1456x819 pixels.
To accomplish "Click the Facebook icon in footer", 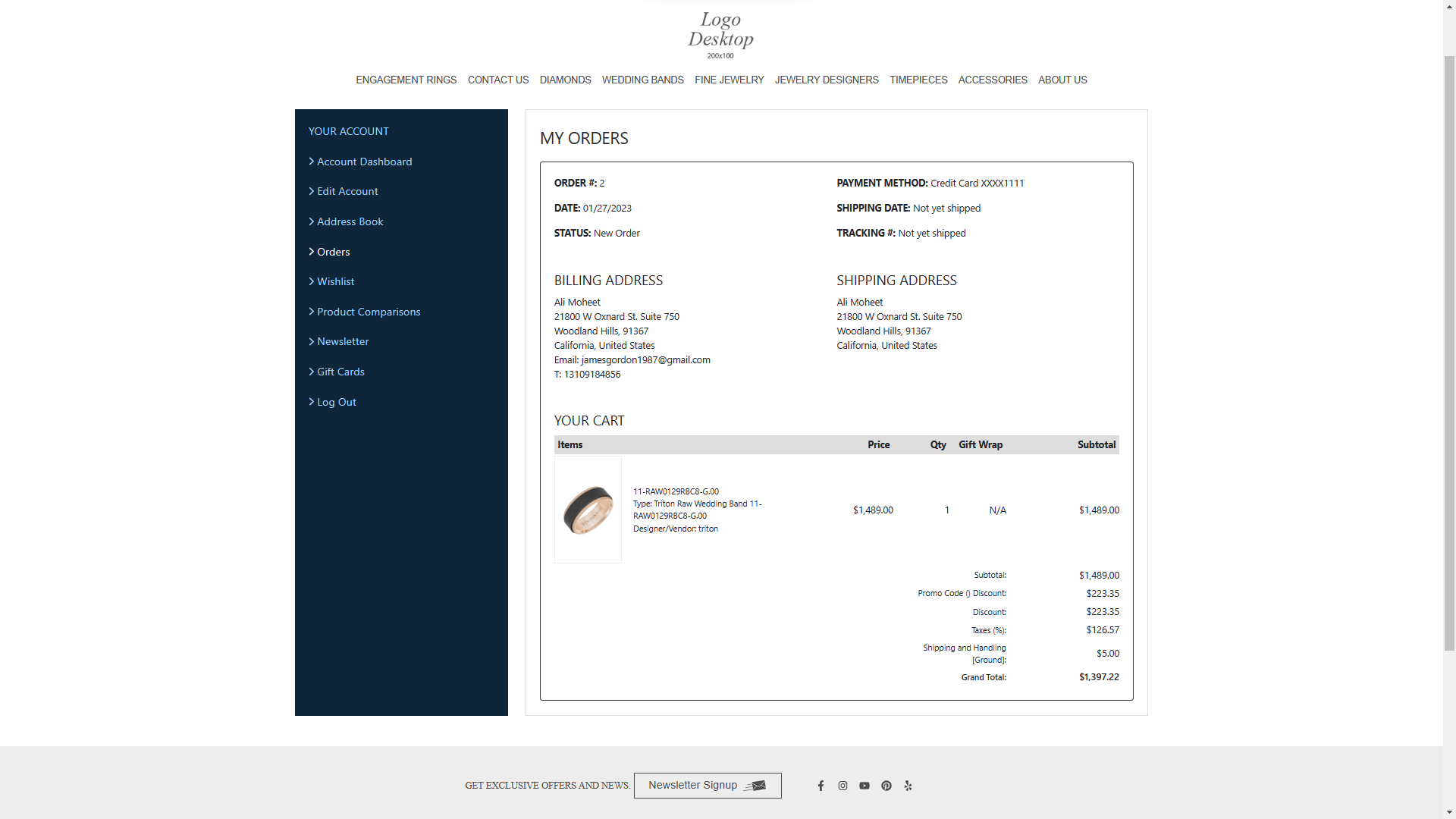I will [x=821, y=786].
